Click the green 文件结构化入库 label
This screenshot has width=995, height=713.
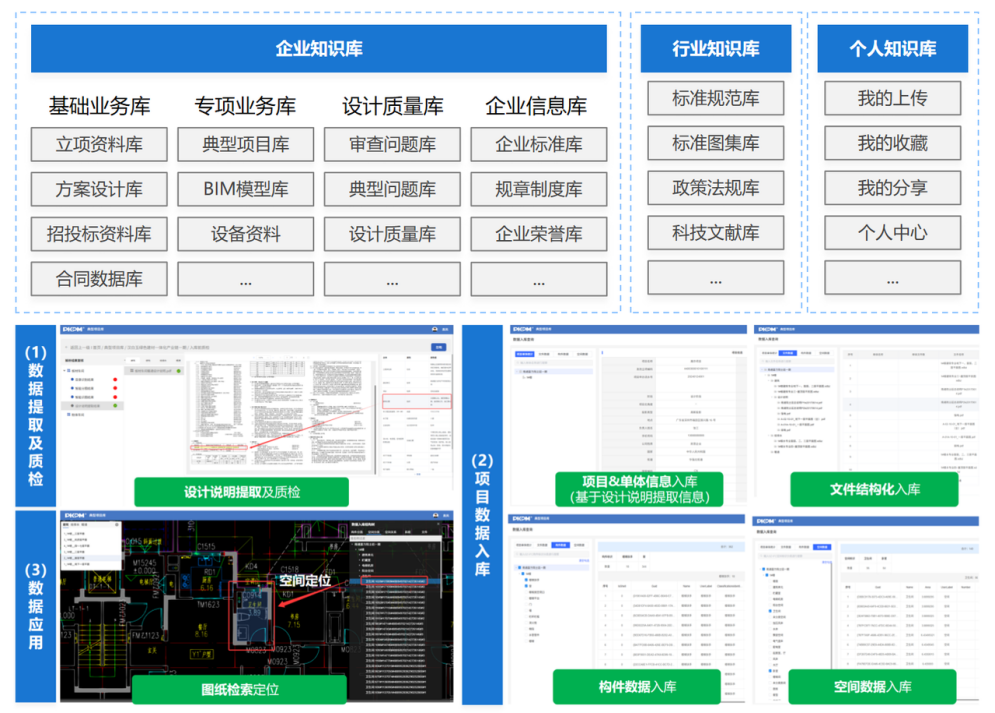tap(874, 489)
